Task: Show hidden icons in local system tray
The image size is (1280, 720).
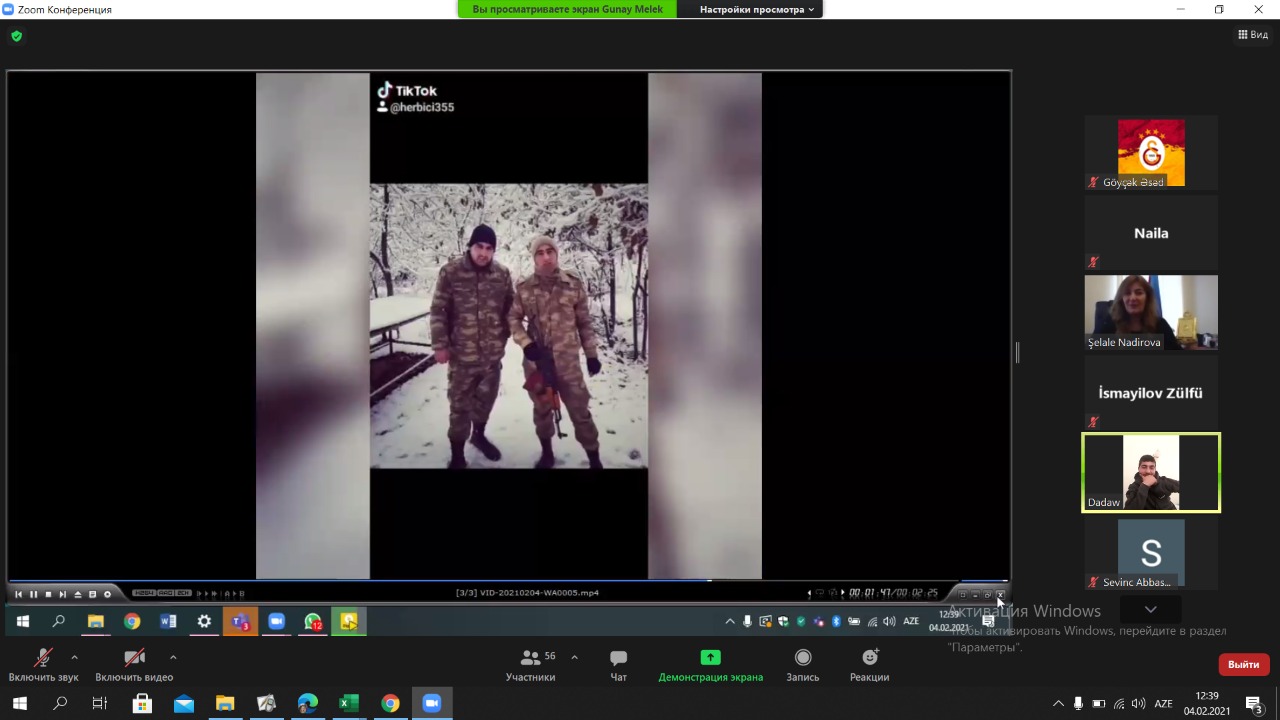Action: [x=1058, y=703]
